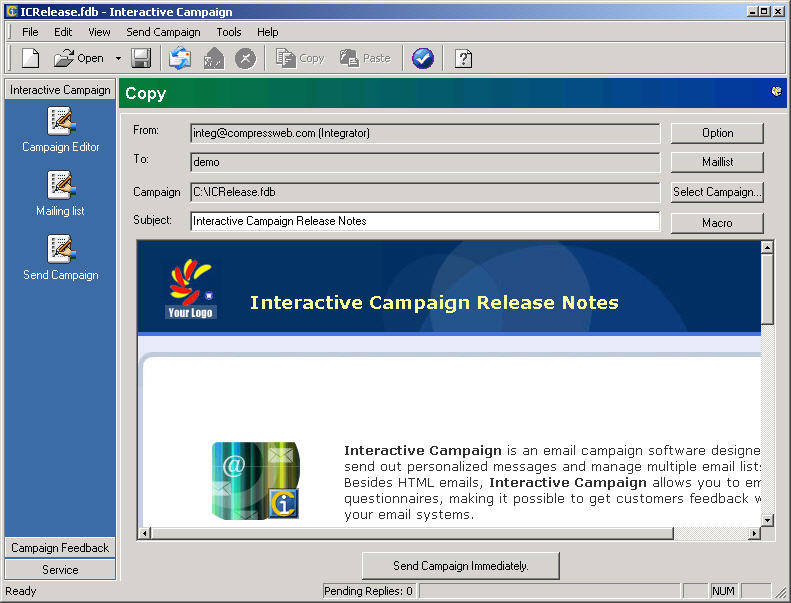Click the Macro button
Screen dimensions: 791x603
717,223
